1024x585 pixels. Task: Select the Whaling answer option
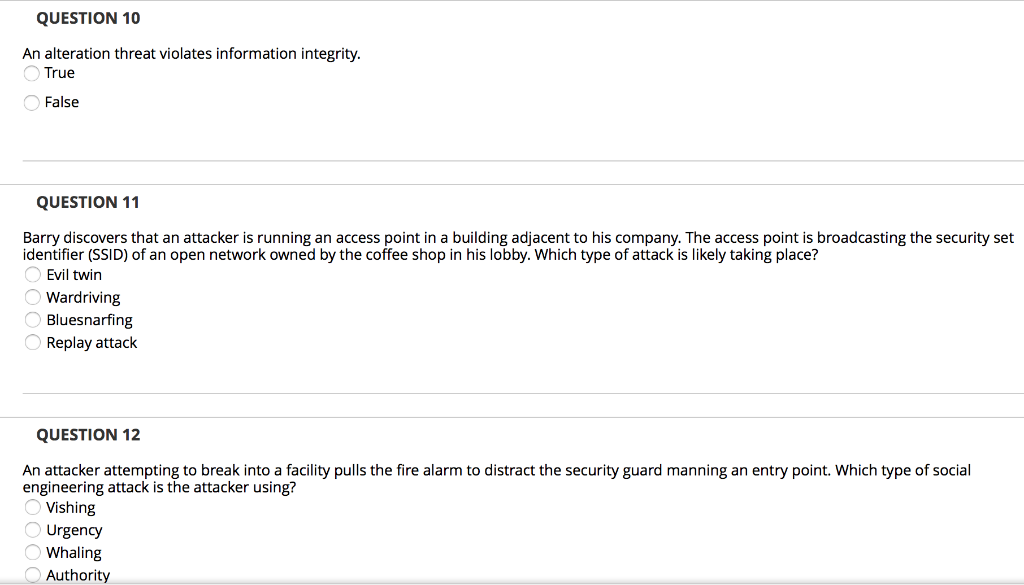[x=31, y=552]
